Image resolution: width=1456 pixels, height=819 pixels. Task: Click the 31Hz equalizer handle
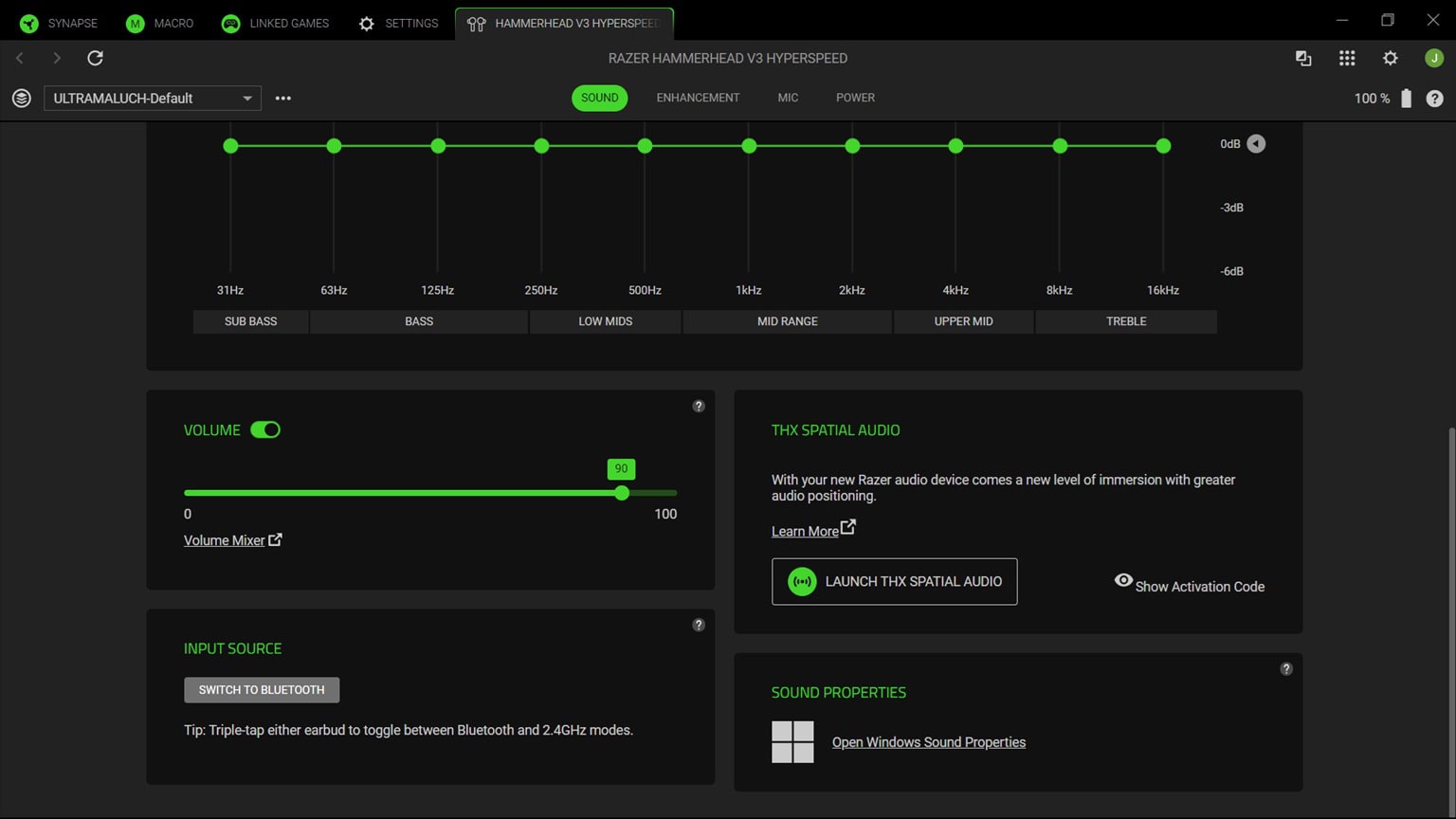click(230, 146)
